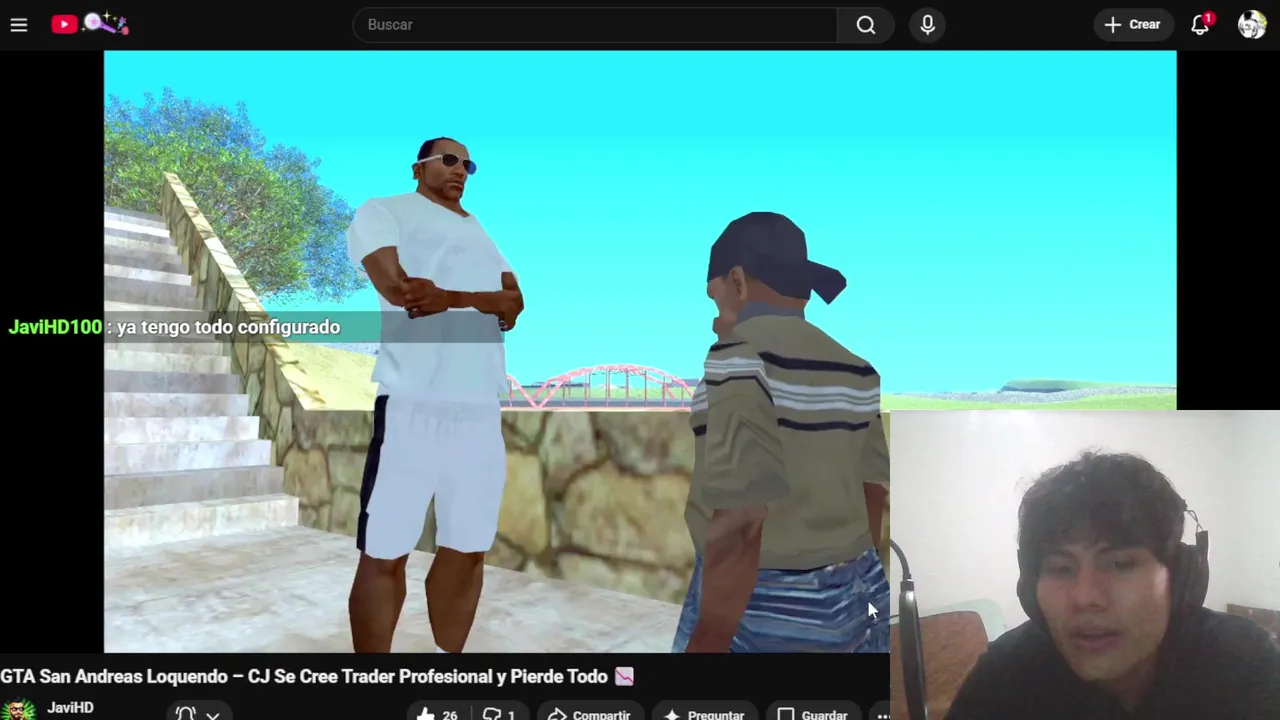
Task: Like the video with thumbs up
Action: pyautogui.click(x=437, y=714)
